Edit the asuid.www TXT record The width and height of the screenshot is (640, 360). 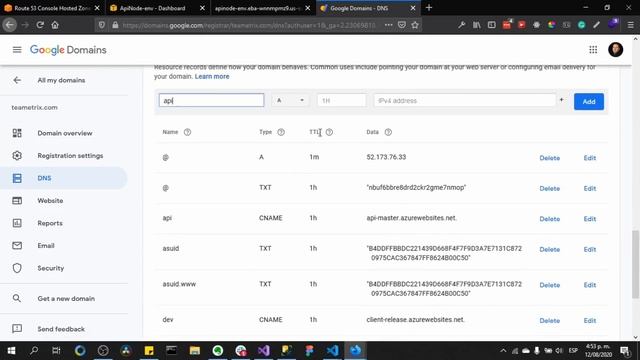[x=590, y=285]
